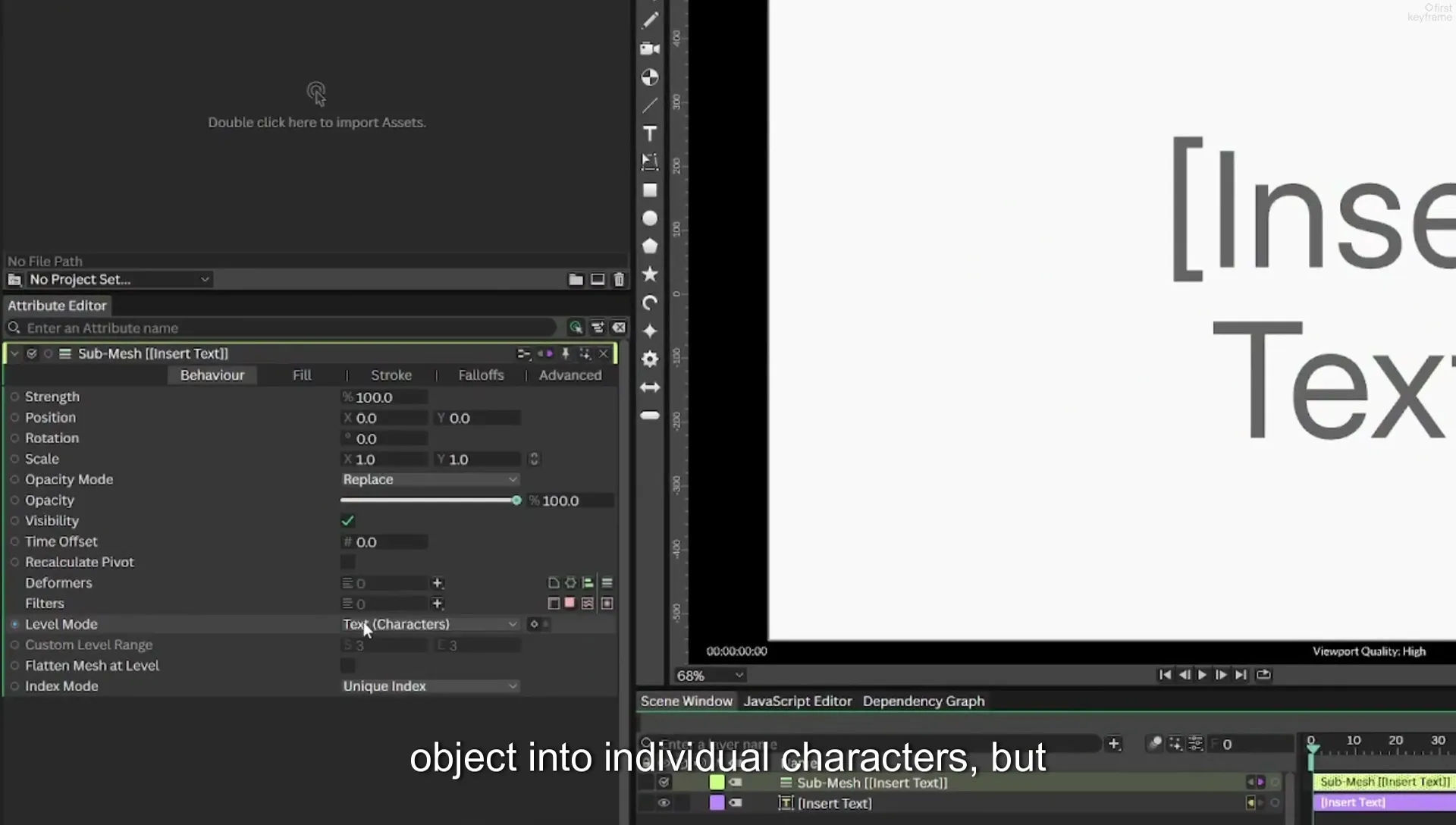Select the Camera tool
1456x825 pixels.
coord(650,49)
